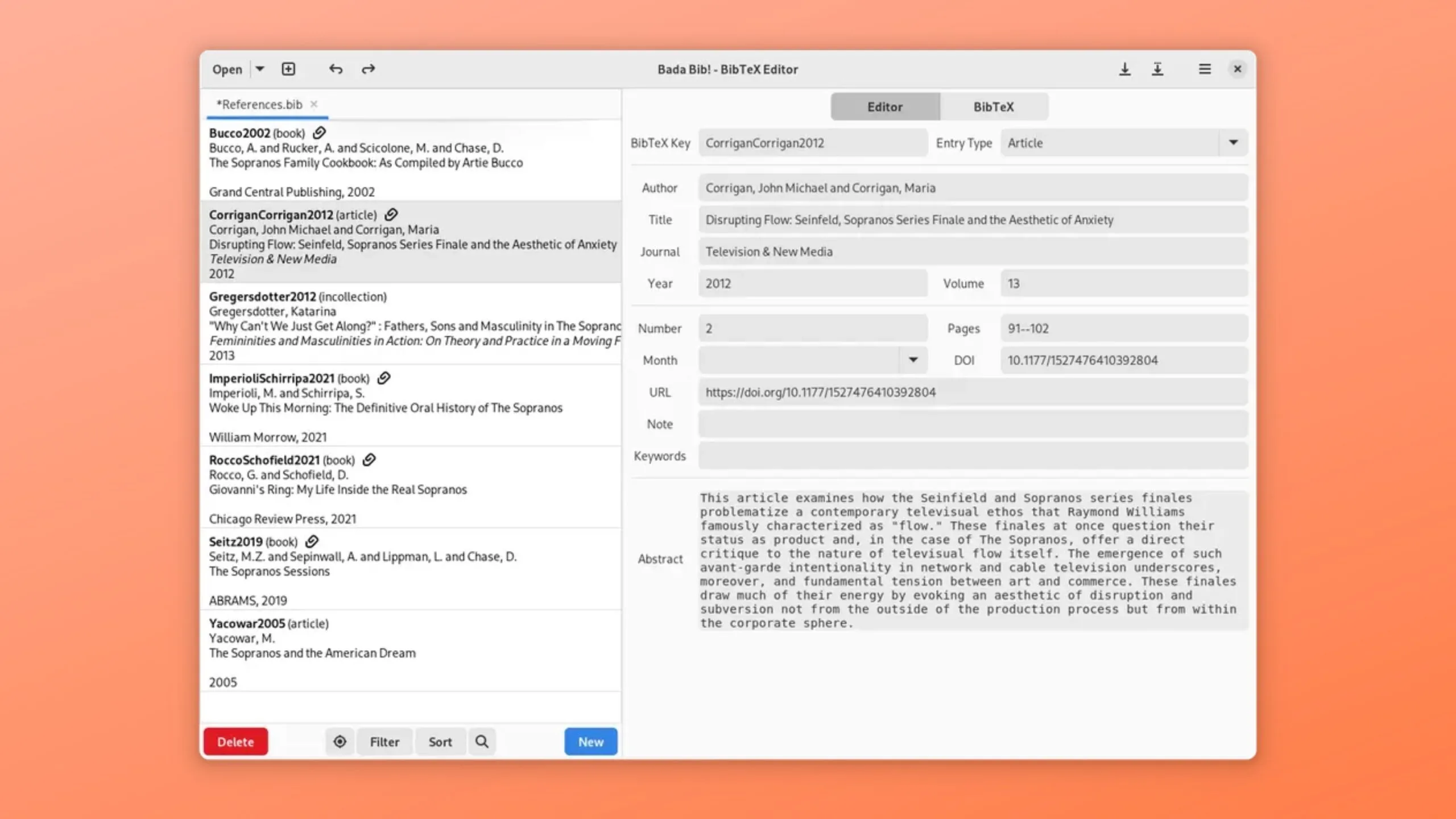This screenshot has height=819, width=1456.
Task: Open the file tab dropdown arrow
Action: coord(259,69)
